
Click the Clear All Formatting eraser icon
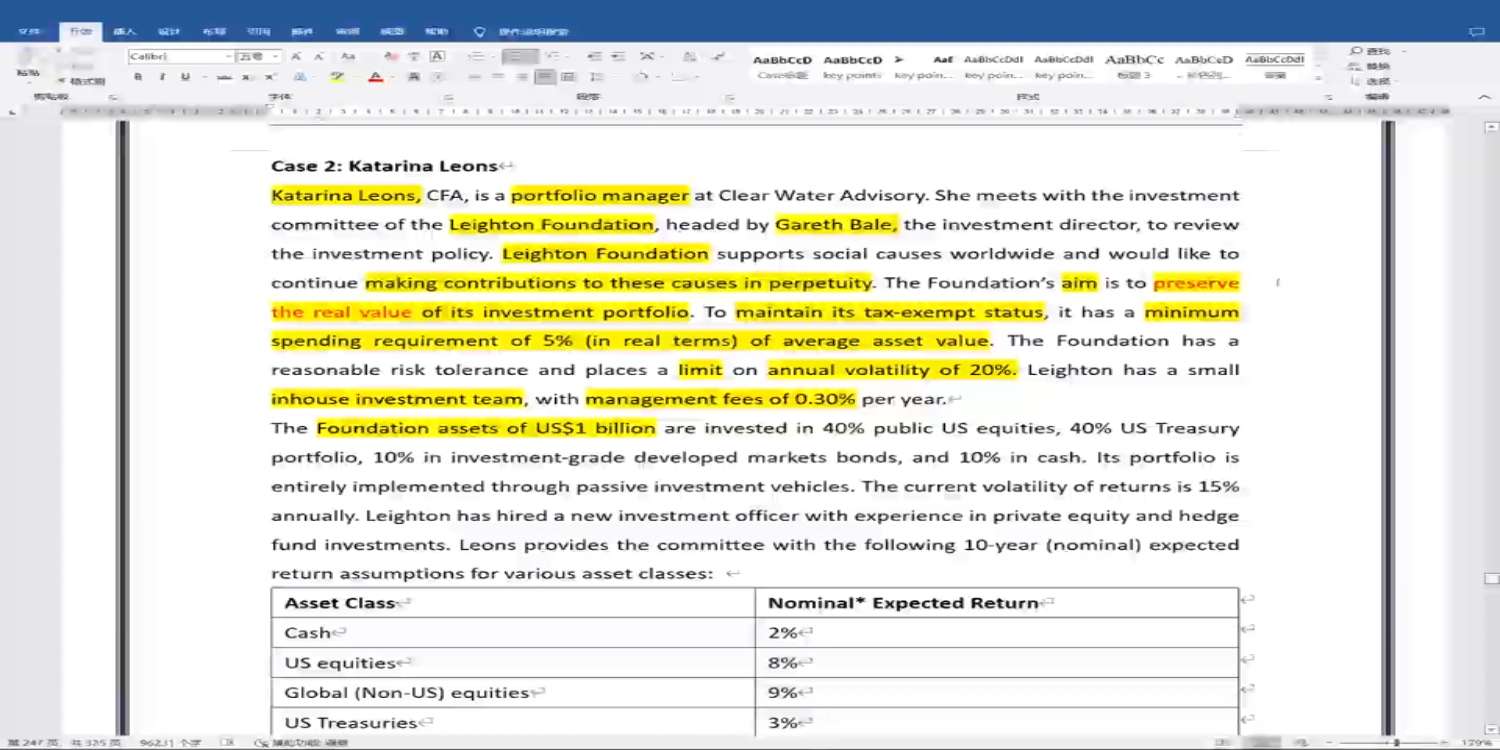point(390,57)
